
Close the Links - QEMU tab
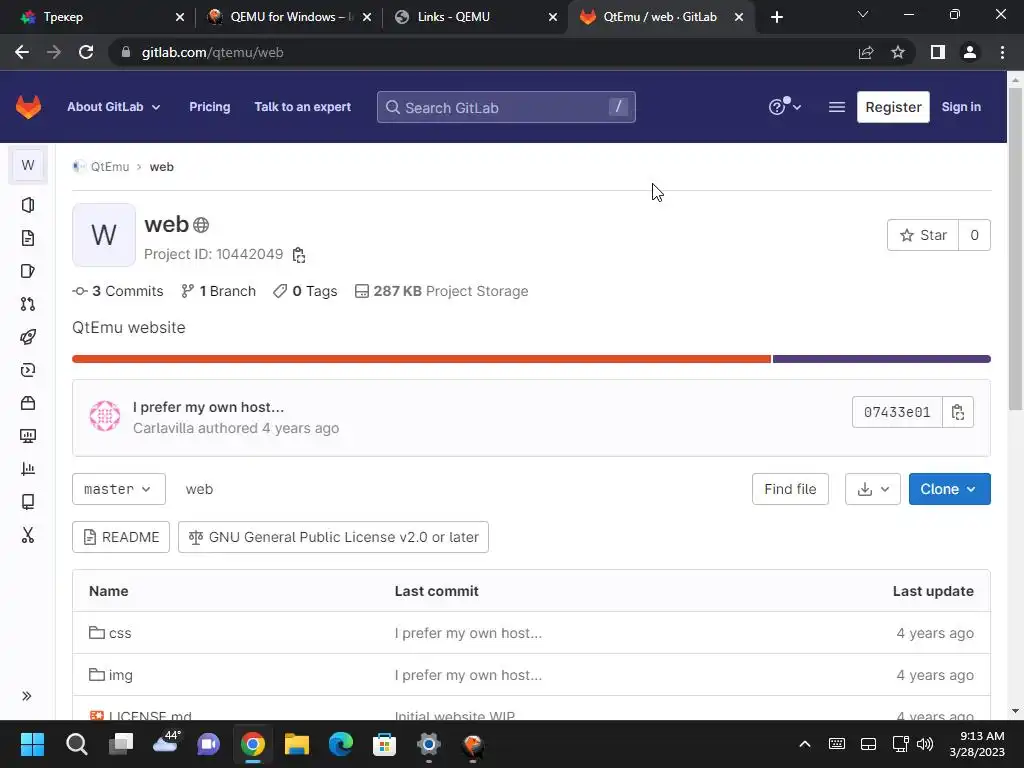coord(552,17)
